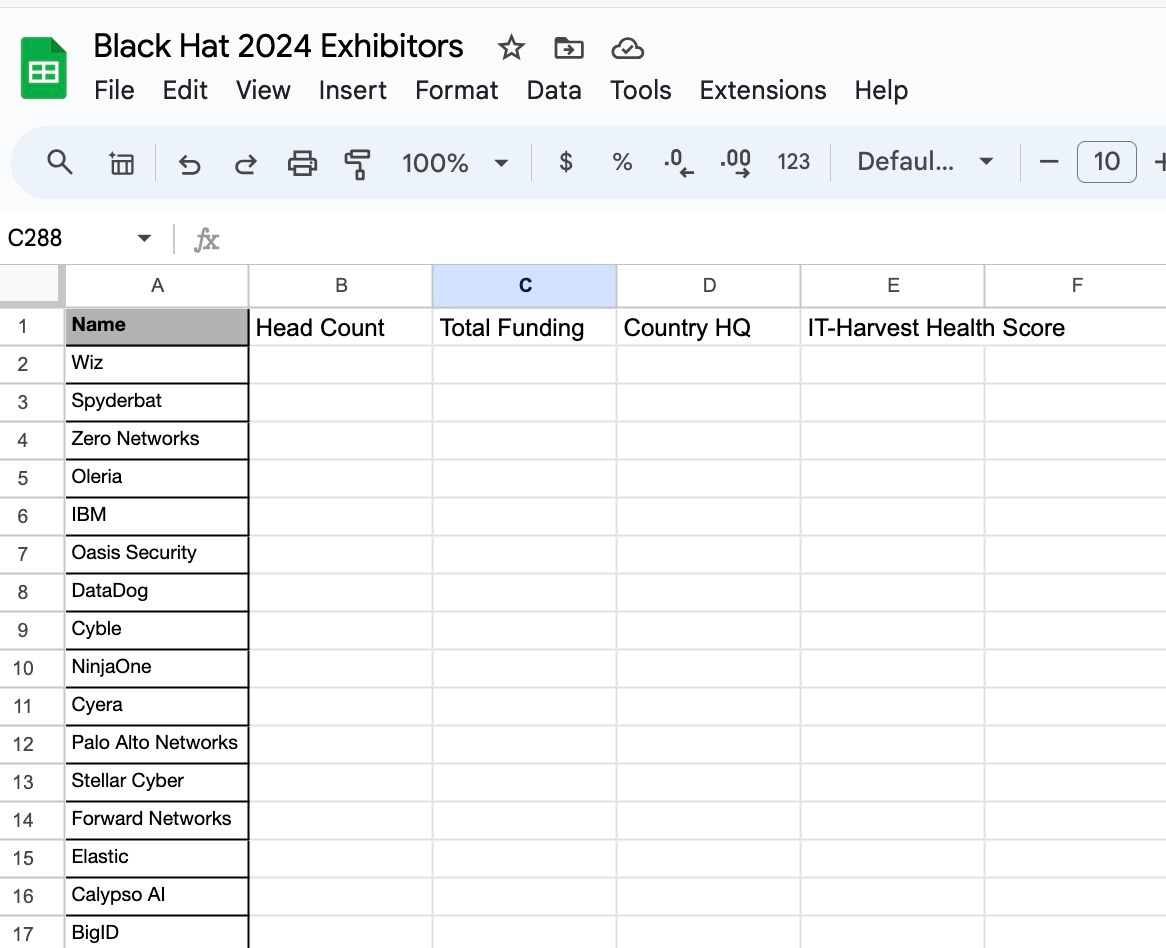Open the Default font family dropdown
Viewport: 1166px width, 948px height.
pyautogui.click(x=925, y=161)
